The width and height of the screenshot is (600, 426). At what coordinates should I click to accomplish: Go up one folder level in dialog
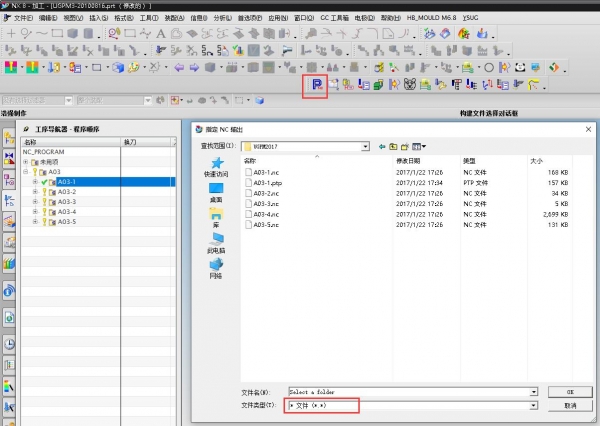click(393, 147)
